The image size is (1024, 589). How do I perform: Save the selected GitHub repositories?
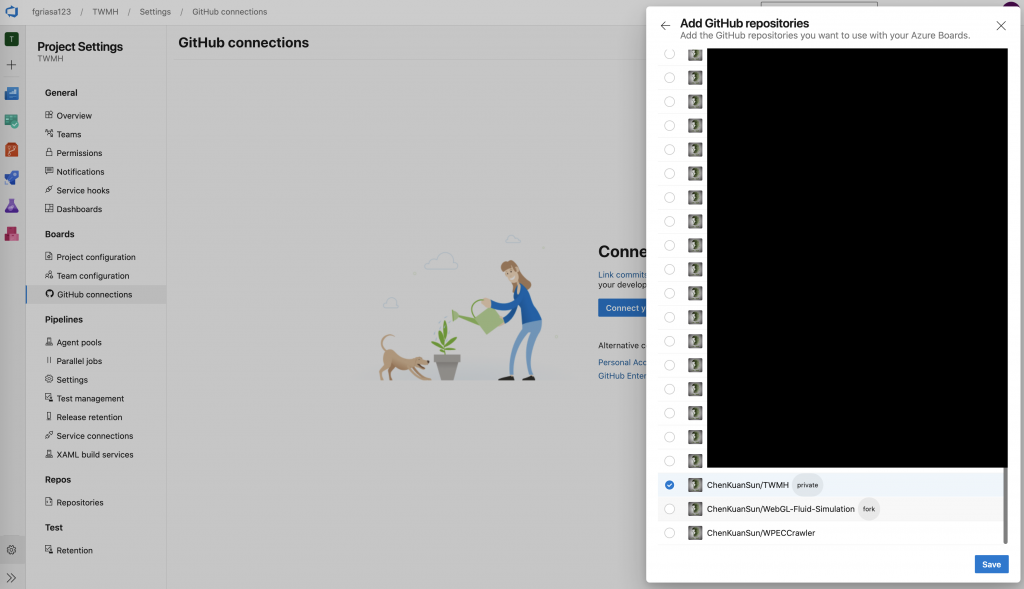(991, 564)
